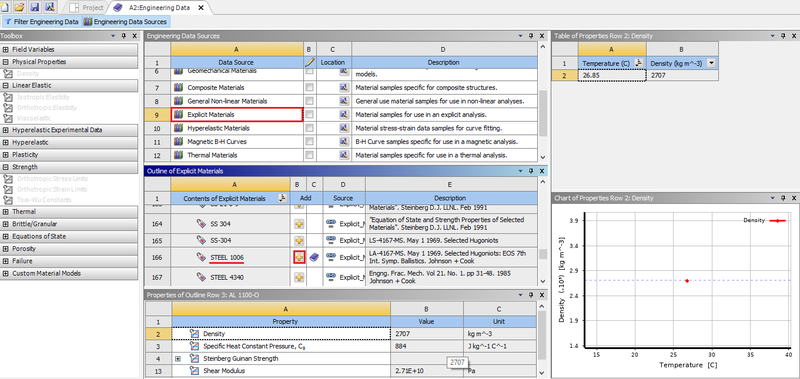Click the Density property icon in Properties table
The width and height of the screenshot is (800, 379).
click(x=194, y=334)
